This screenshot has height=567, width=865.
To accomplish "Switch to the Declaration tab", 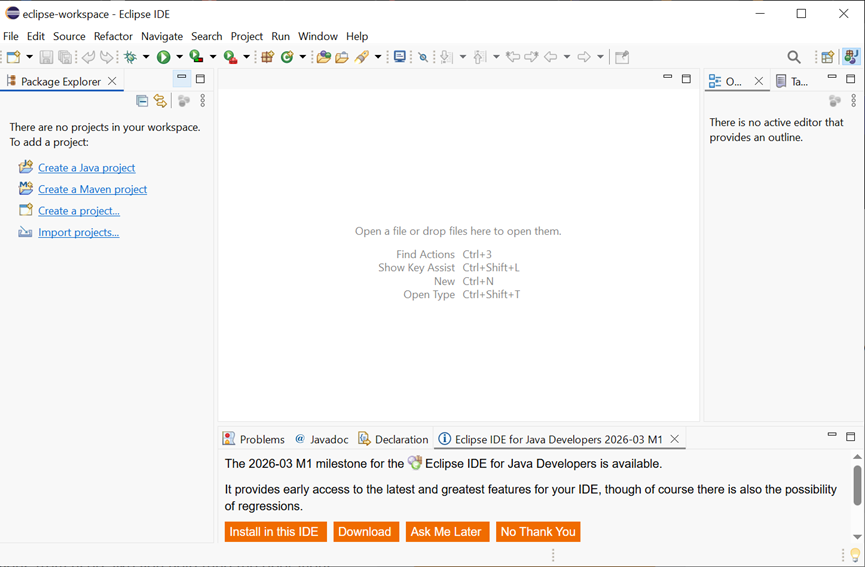I will coord(393,439).
